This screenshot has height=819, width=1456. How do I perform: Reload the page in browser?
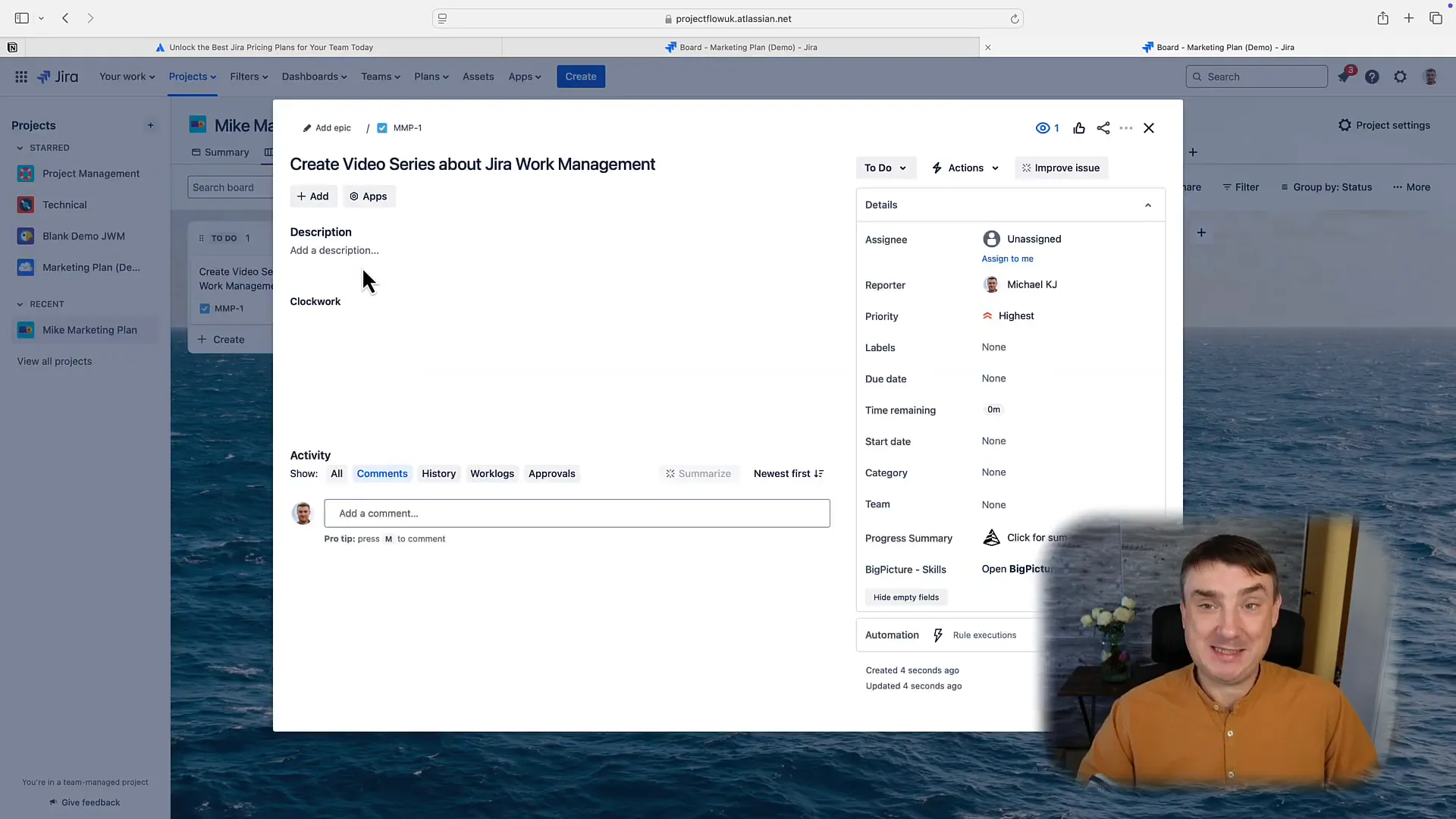[1015, 19]
